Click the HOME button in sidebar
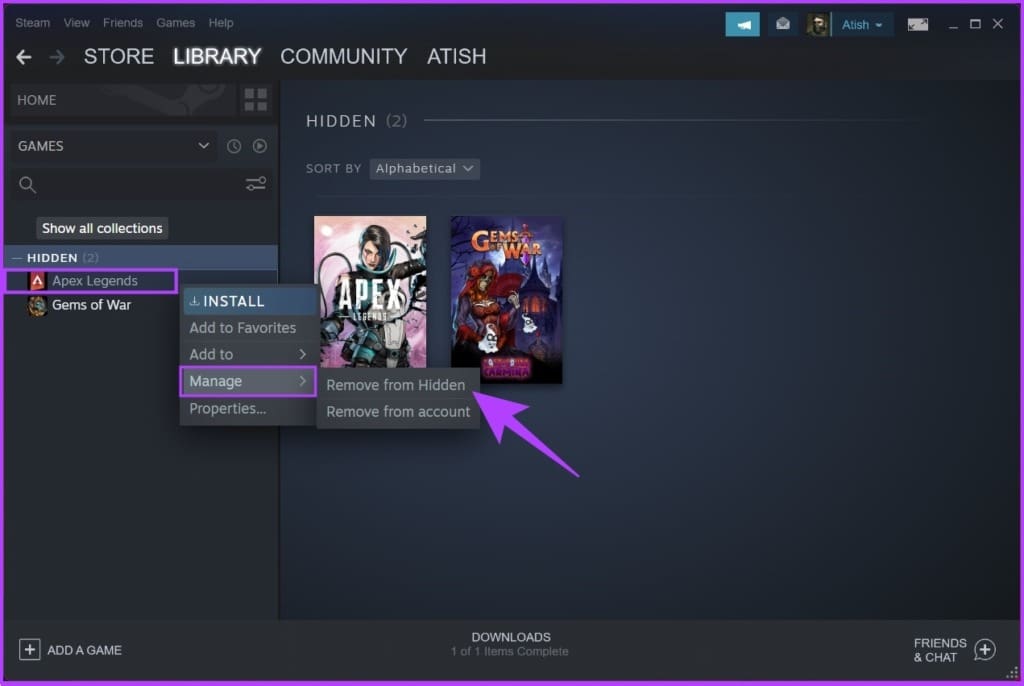The image size is (1024, 686). pyautogui.click(x=123, y=100)
